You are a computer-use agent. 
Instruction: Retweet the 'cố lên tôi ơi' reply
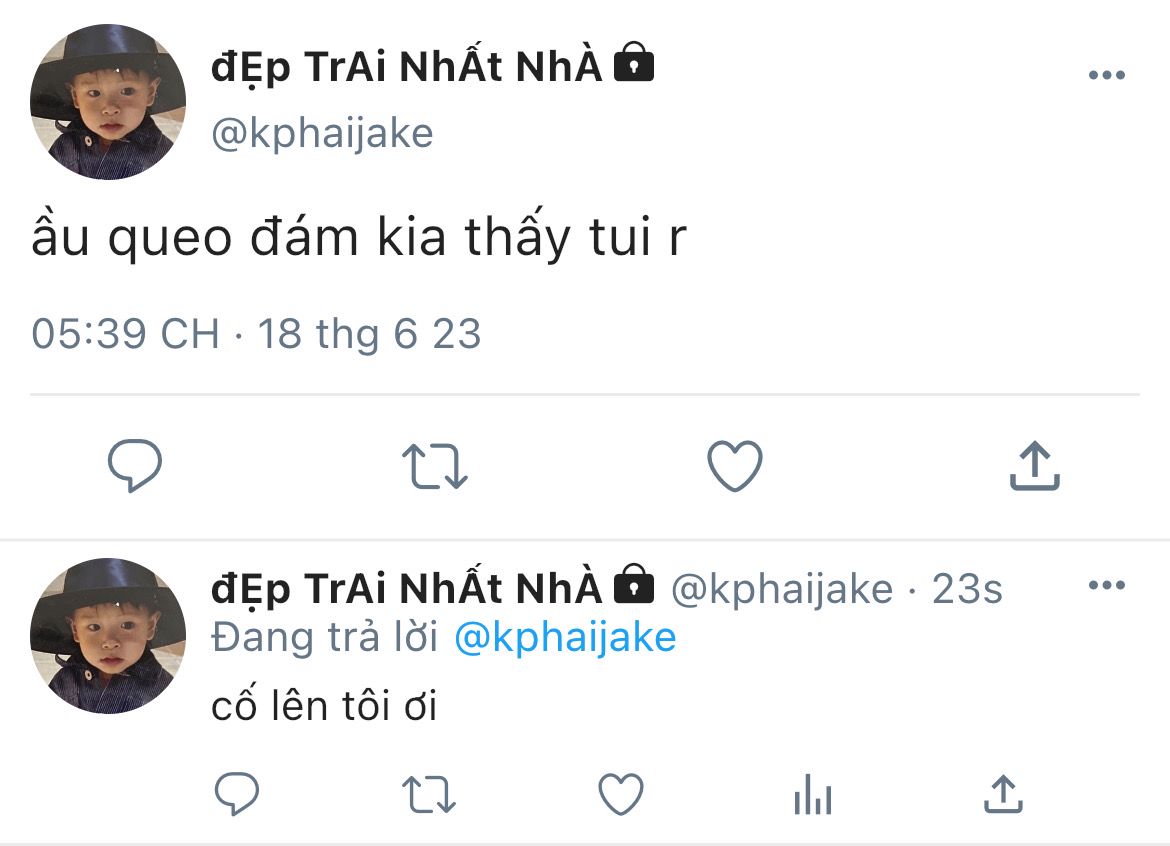[429, 794]
